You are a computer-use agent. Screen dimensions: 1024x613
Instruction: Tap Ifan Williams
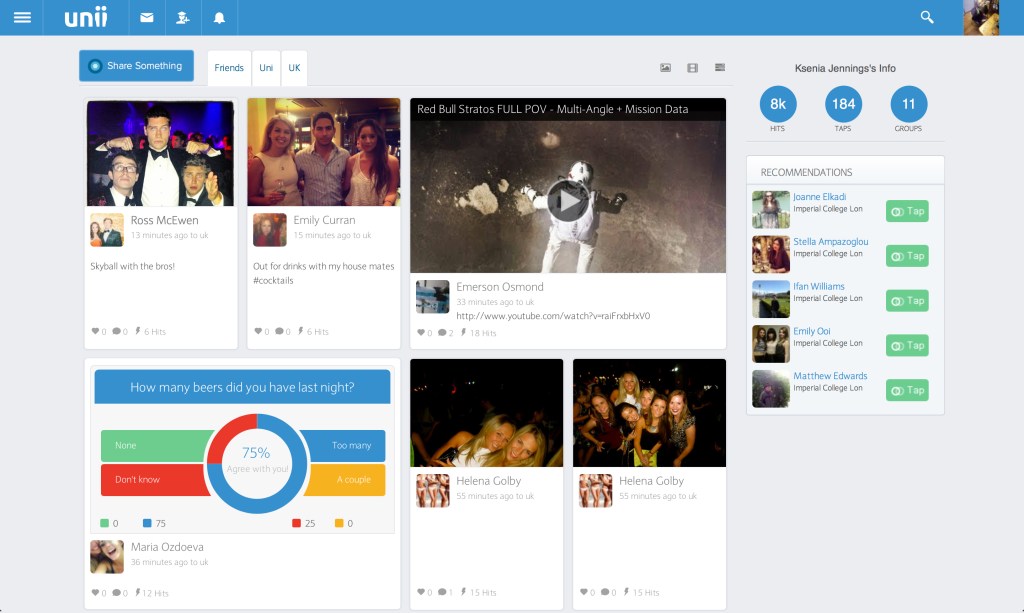(x=907, y=300)
